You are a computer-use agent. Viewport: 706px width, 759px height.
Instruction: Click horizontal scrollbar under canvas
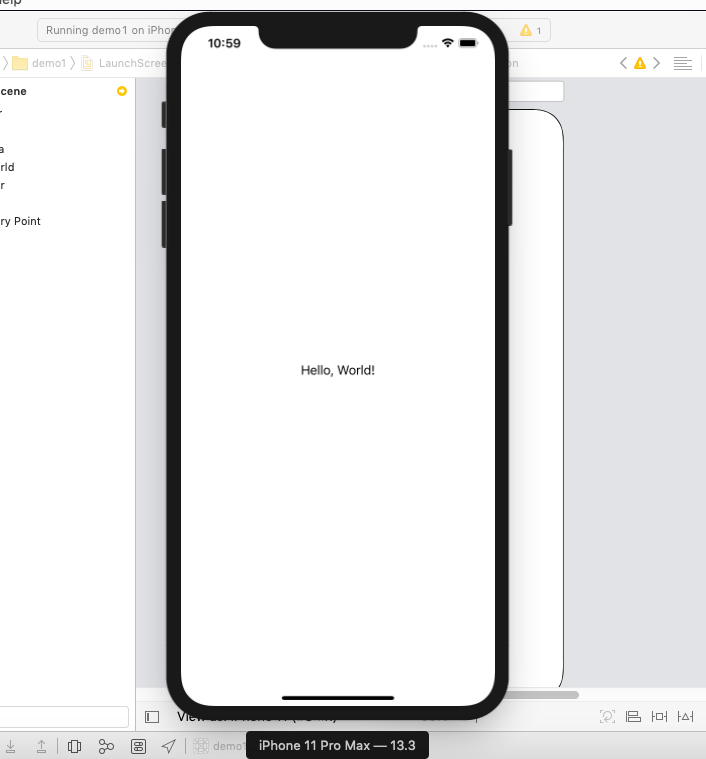tap(543, 695)
